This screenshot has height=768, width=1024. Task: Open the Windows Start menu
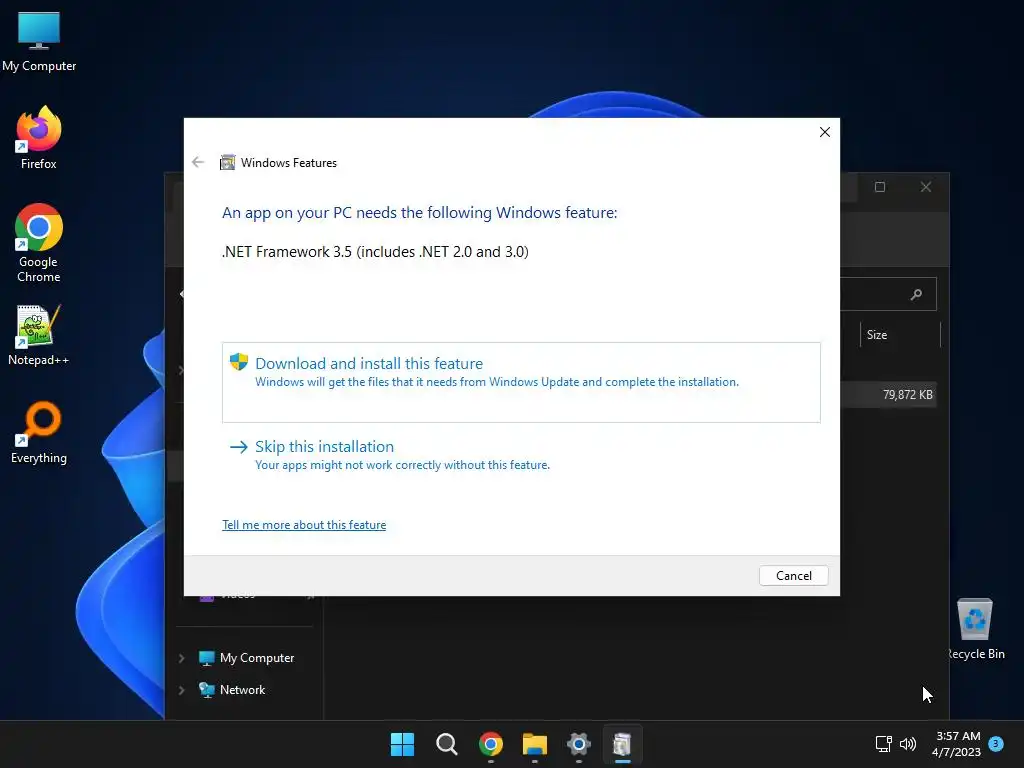[x=402, y=744]
